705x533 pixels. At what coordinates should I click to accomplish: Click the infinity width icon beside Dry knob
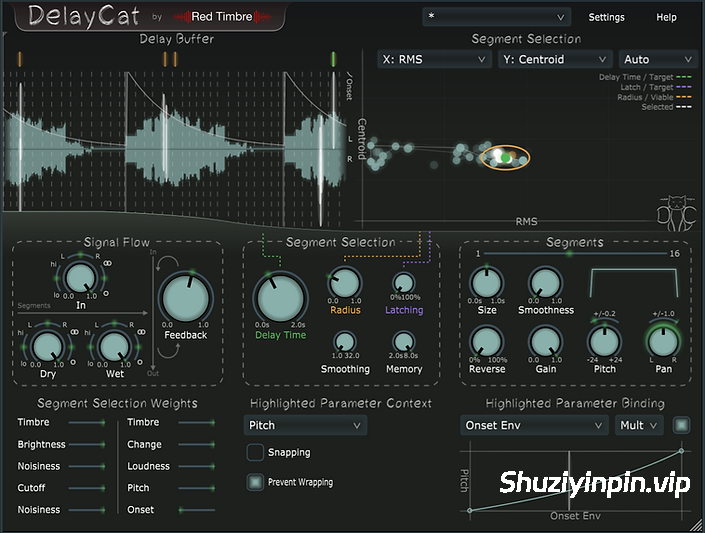(74, 332)
